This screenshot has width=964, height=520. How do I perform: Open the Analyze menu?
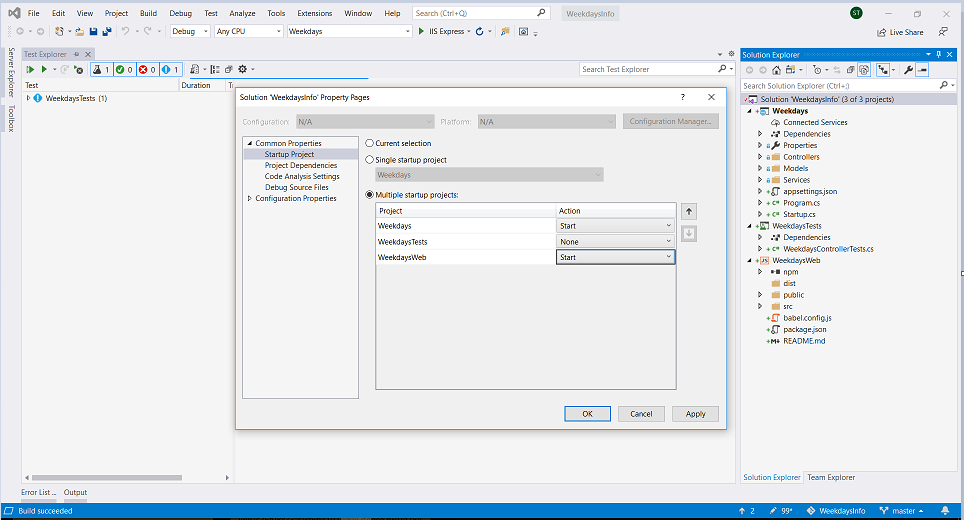tap(242, 13)
